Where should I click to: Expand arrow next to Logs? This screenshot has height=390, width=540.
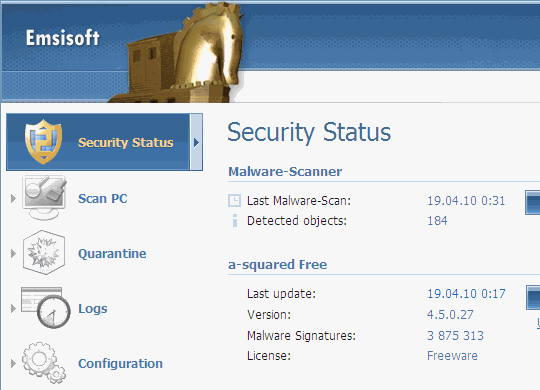point(13,308)
